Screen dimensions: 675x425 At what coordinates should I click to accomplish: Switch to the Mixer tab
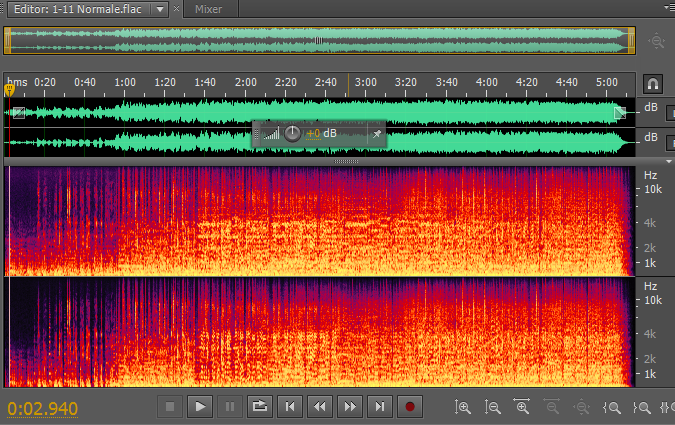(208, 9)
